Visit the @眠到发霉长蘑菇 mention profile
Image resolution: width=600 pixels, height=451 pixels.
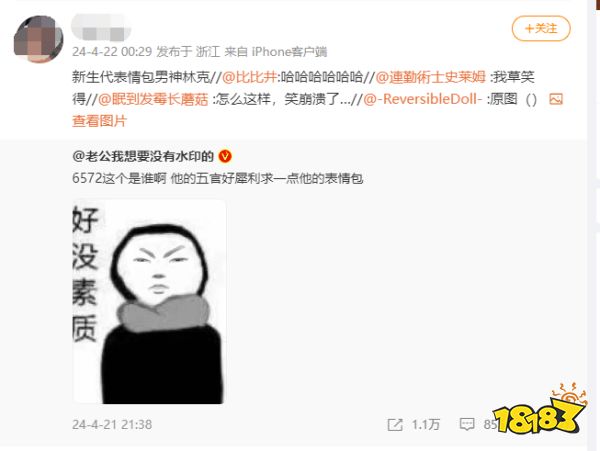pos(153,99)
